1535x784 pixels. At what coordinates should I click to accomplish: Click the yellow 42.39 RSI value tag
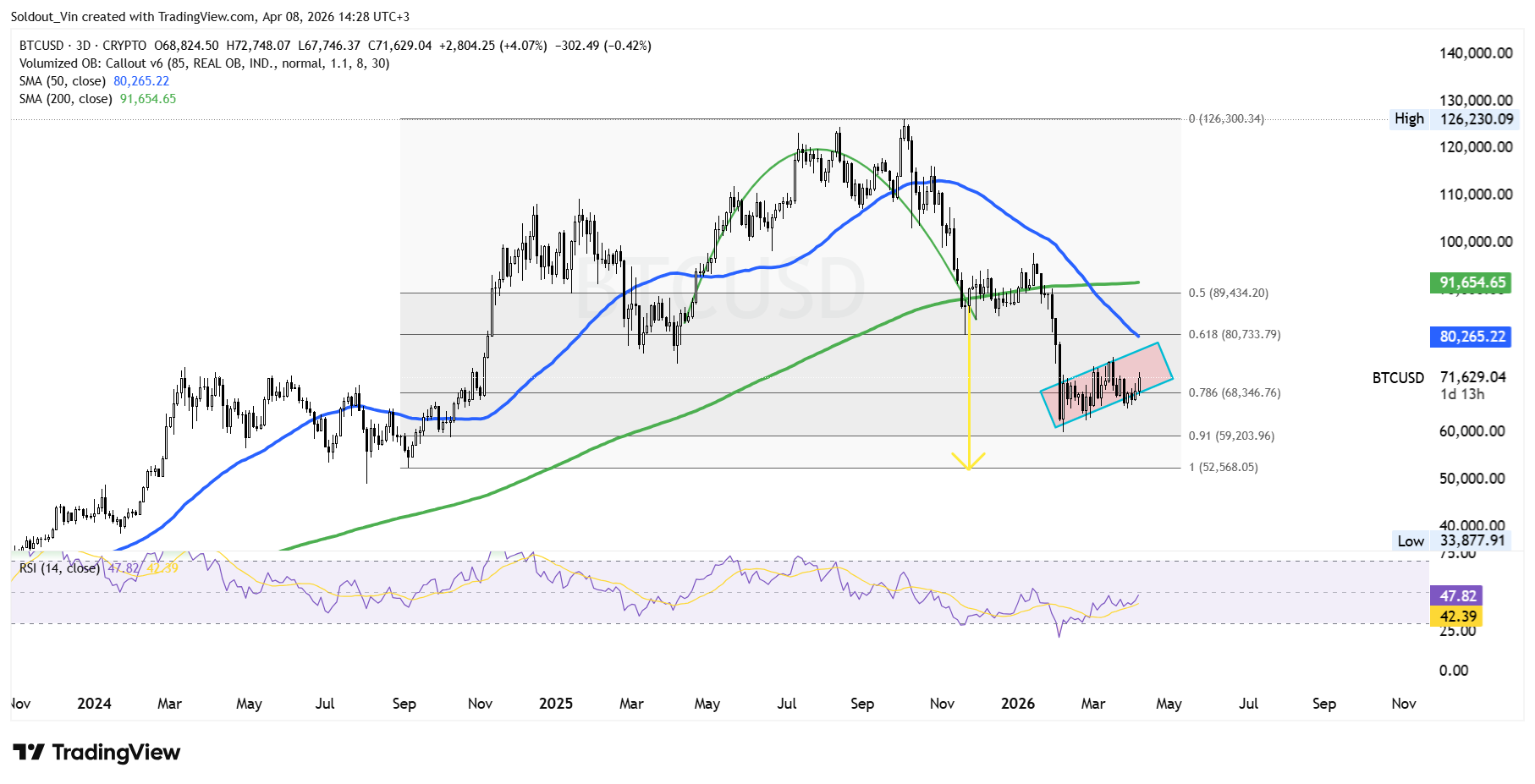tap(1457, 617)
